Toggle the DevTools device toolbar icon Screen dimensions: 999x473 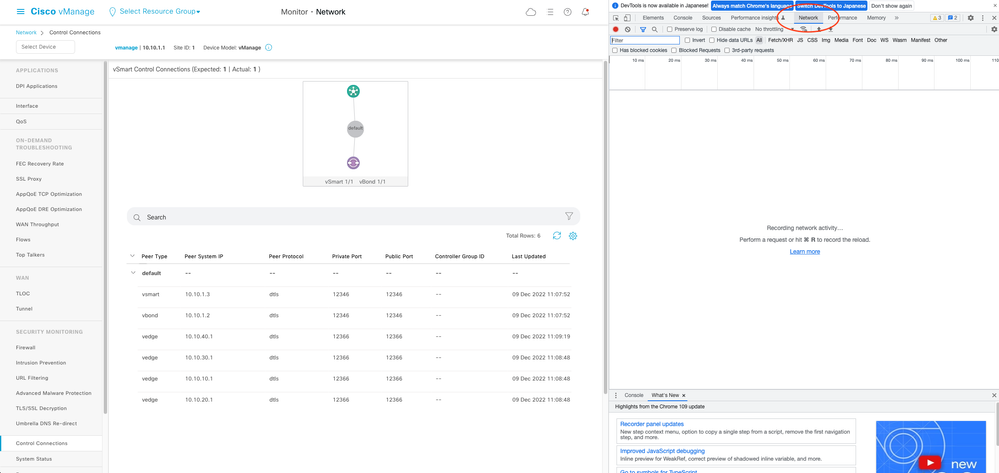627,18
